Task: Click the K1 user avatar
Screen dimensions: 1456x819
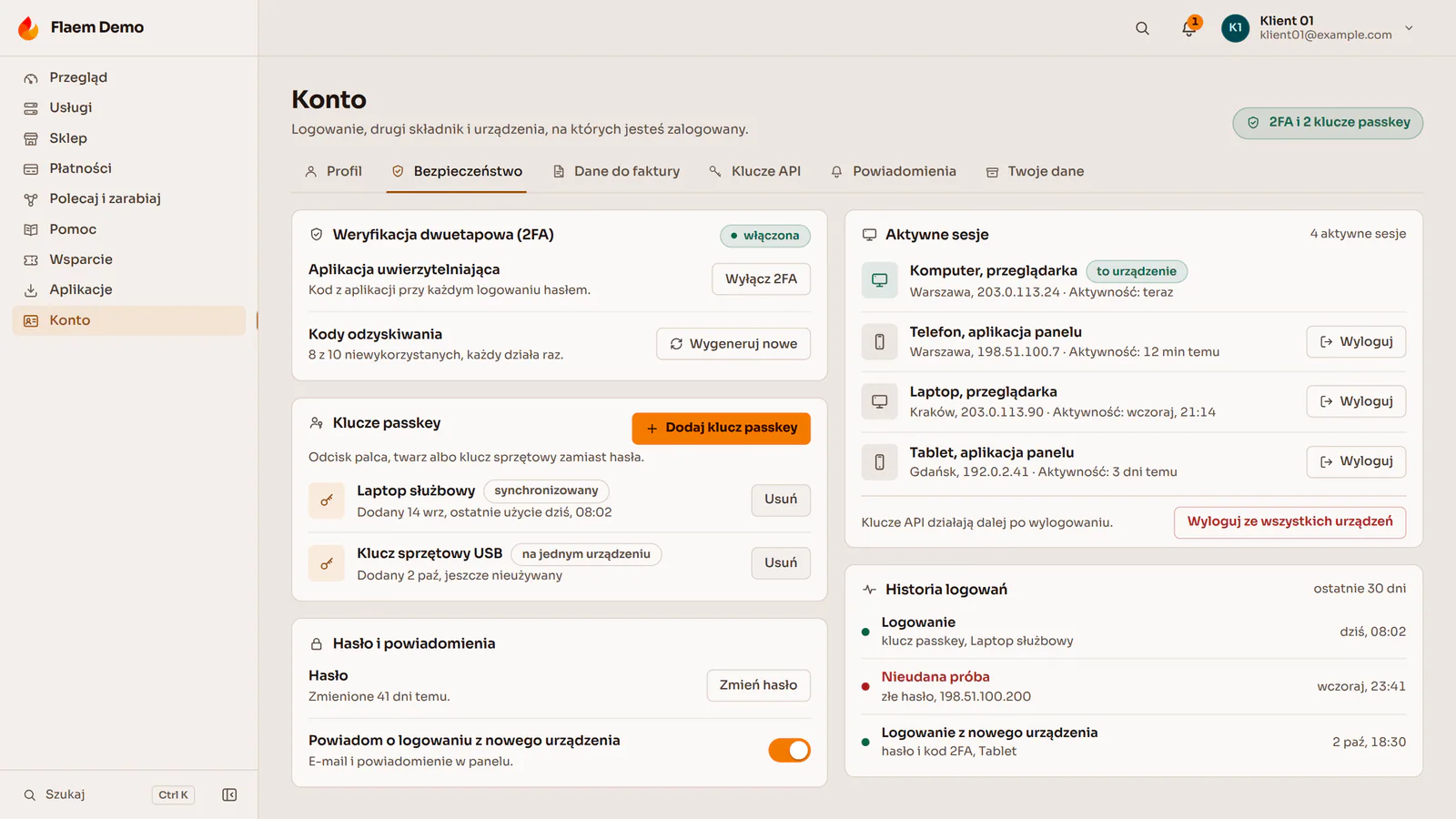Action: point(1235,27)
